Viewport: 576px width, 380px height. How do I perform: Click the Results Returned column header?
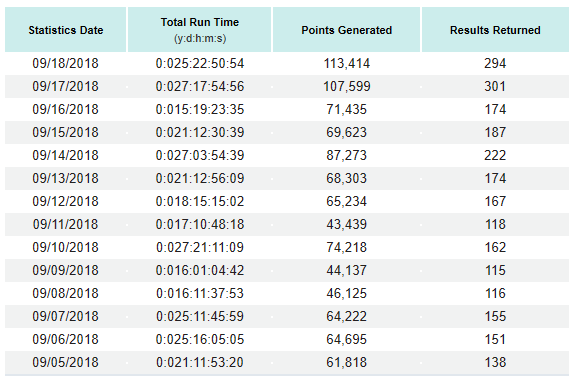(x=495, y=30)
